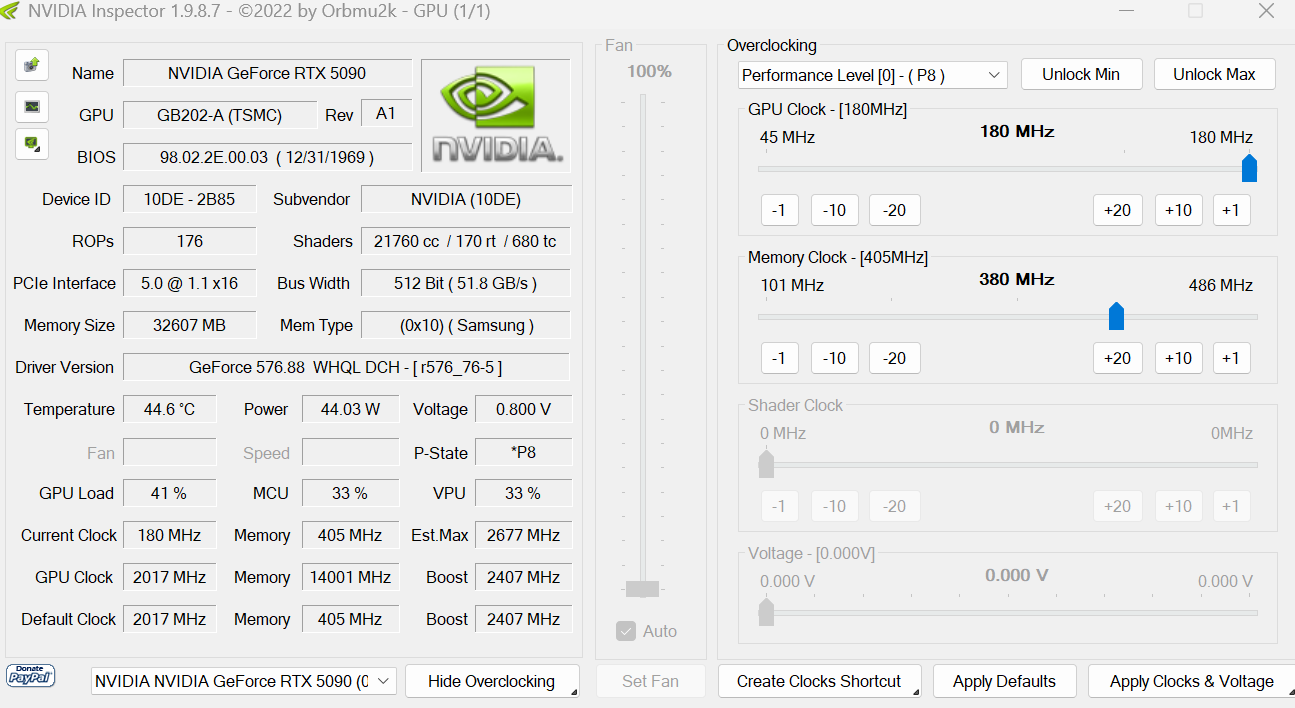
Task: Click Bus Width value 512 Bit
Action: pyautogui.click(x=466, y=283)
